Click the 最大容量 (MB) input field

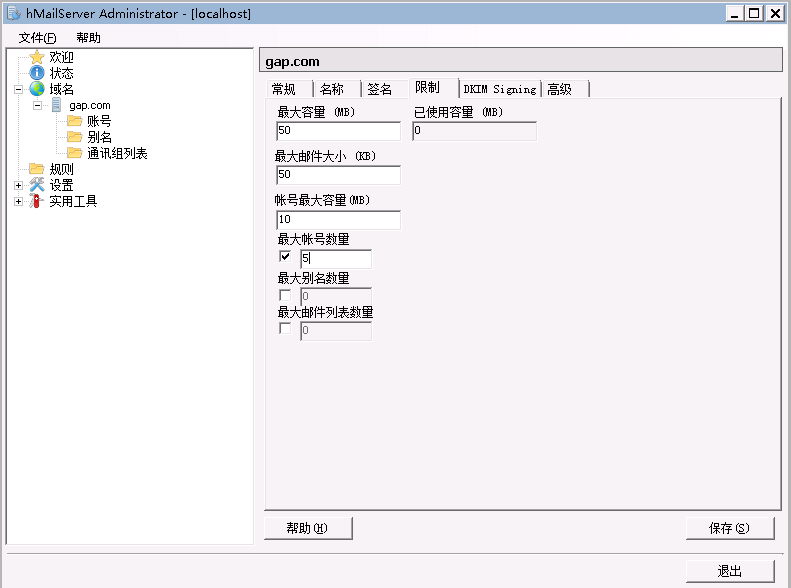(338, 131)
